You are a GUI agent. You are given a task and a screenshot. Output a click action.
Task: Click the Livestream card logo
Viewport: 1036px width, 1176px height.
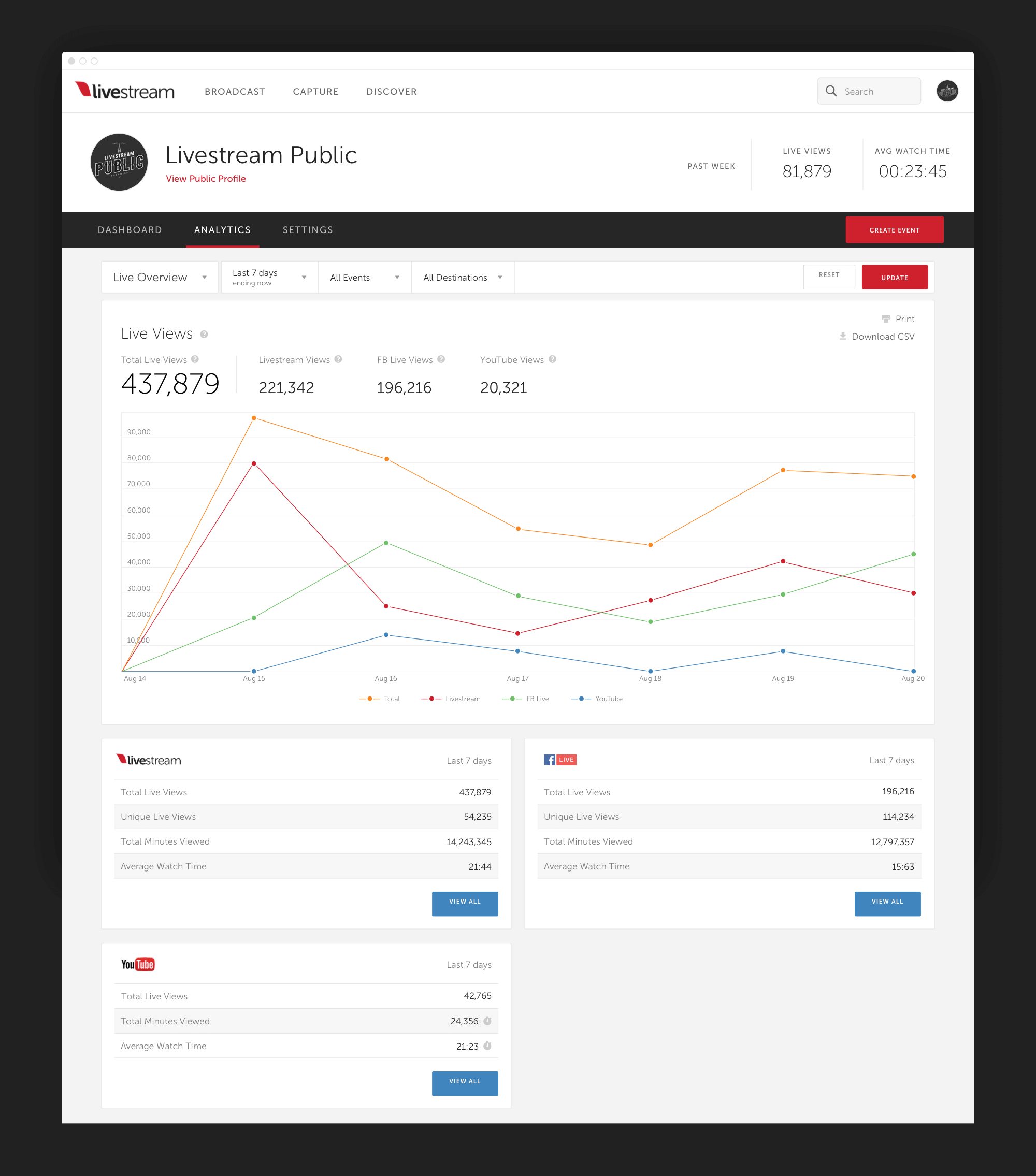149,760
